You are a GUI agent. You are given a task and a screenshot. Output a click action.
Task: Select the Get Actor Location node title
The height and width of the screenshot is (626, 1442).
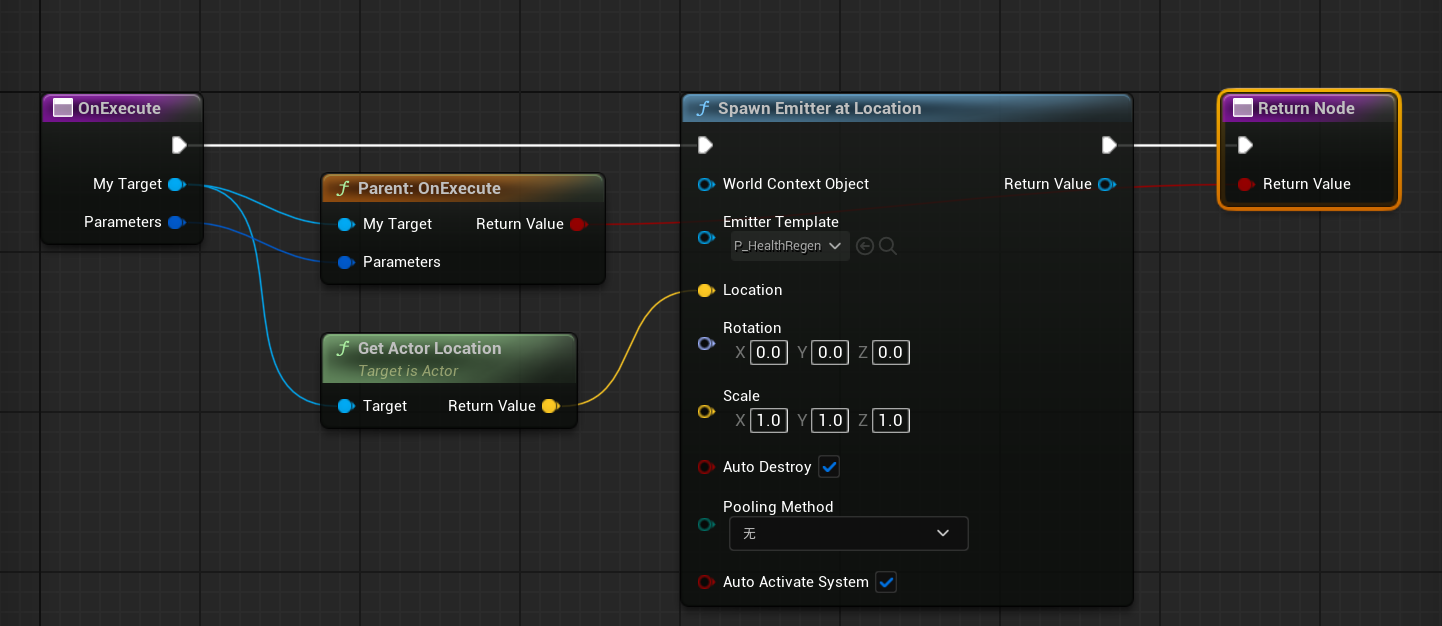(430, 348)
